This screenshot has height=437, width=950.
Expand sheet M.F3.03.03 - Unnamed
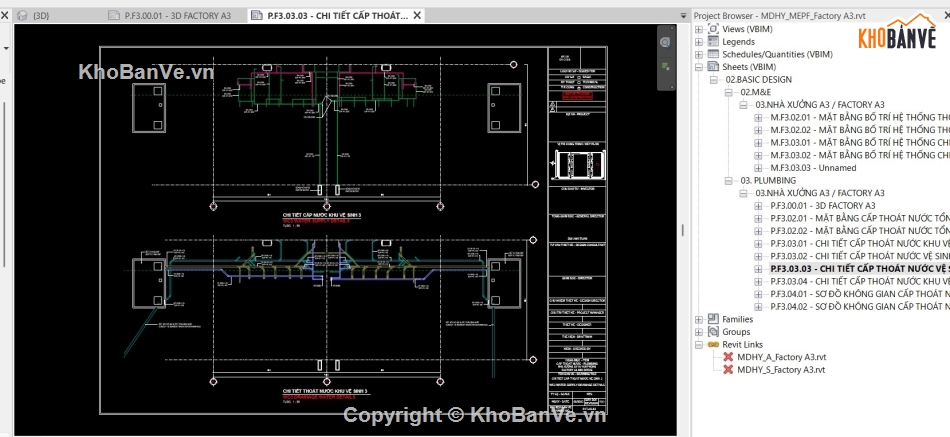click(x=758, y=168)
